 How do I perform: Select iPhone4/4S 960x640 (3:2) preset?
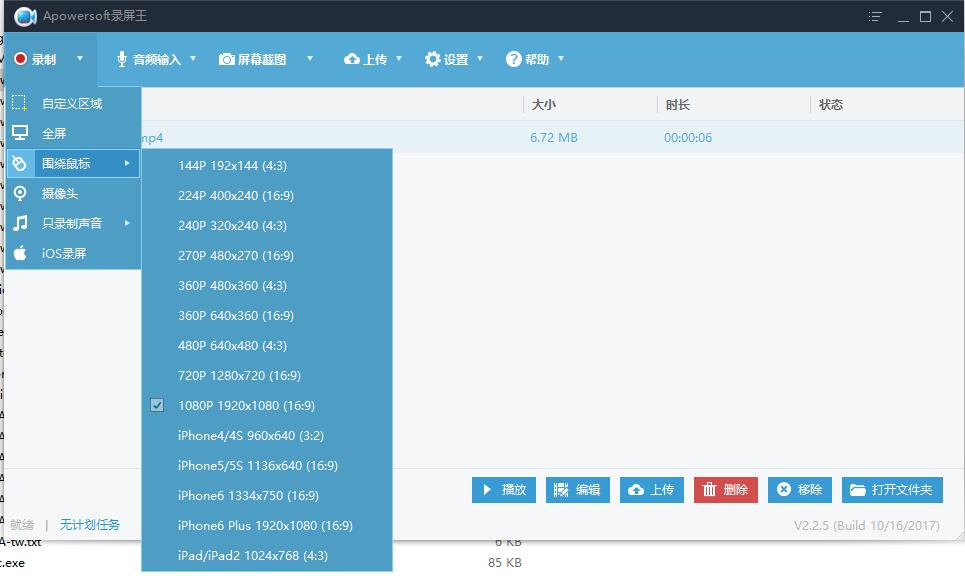[267, 436]
